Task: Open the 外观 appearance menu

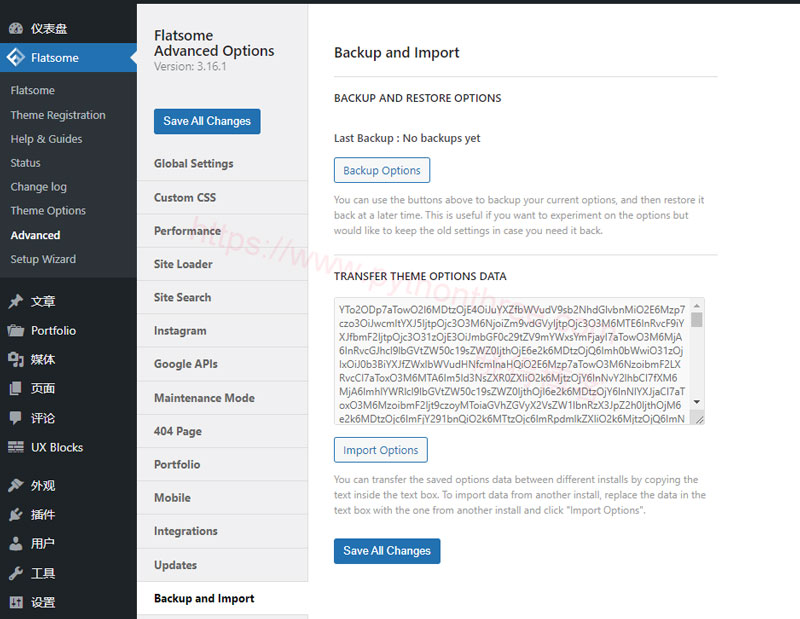Action: pyautogui.click(x=68, y=485)
